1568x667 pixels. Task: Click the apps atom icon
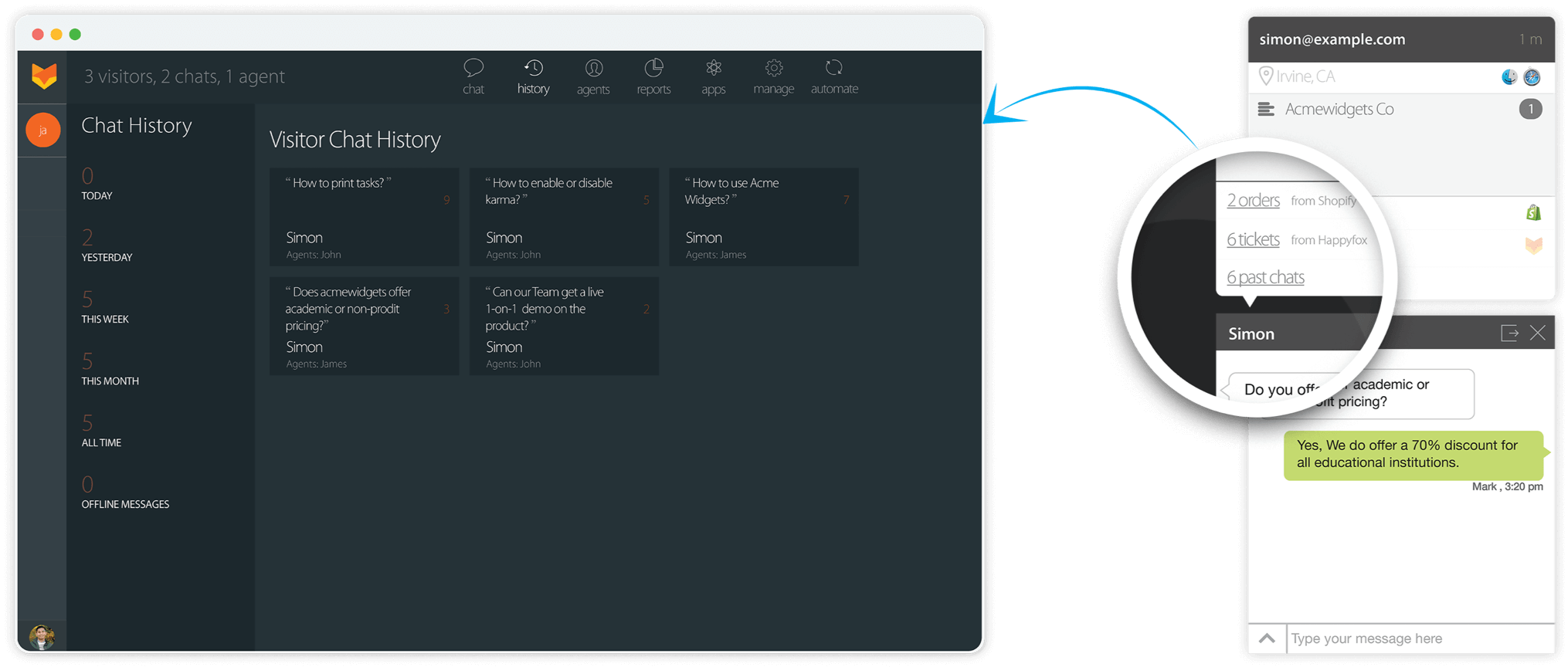tap(714, 68)
